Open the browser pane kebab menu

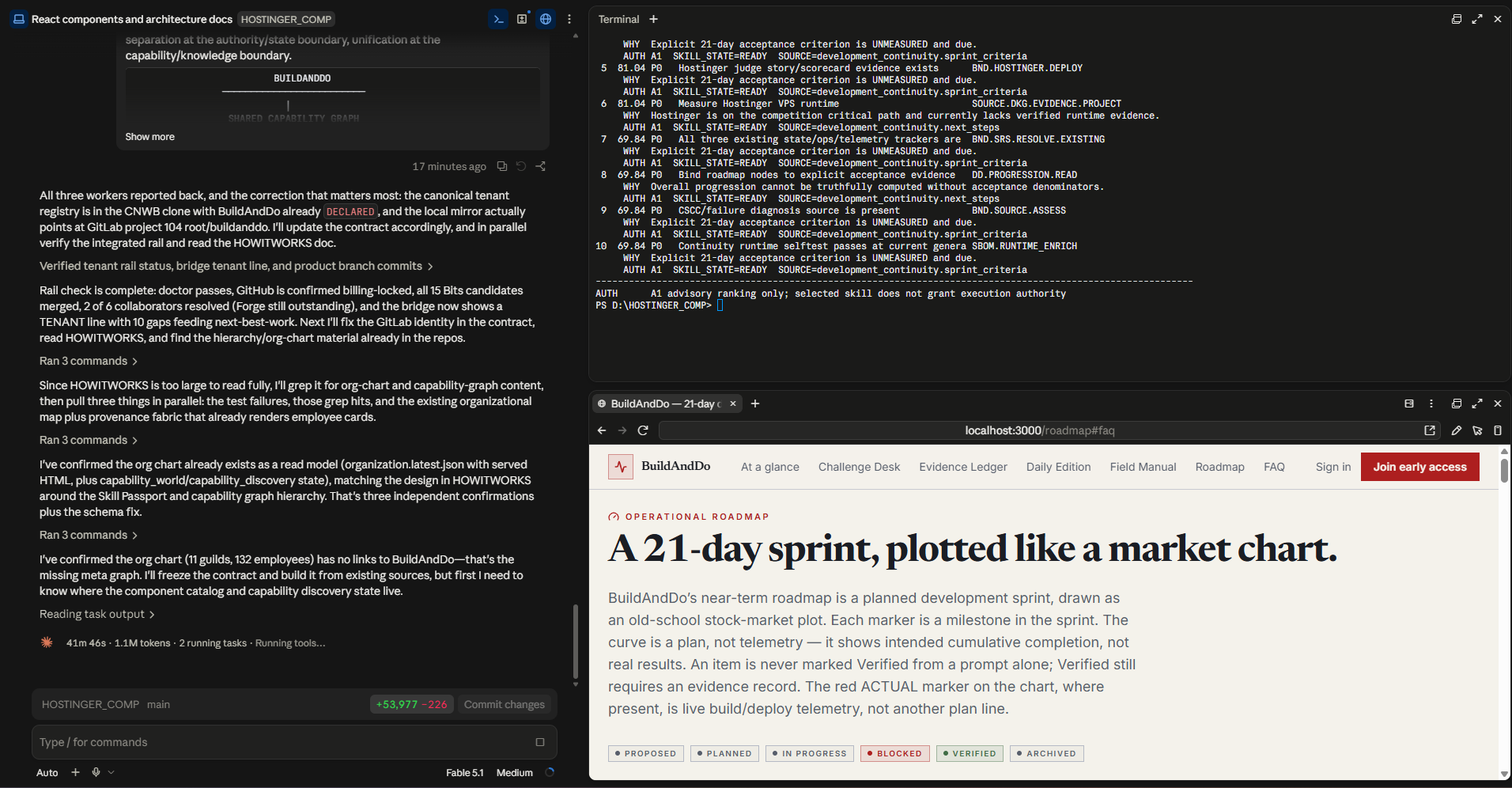coord(1431,403)
